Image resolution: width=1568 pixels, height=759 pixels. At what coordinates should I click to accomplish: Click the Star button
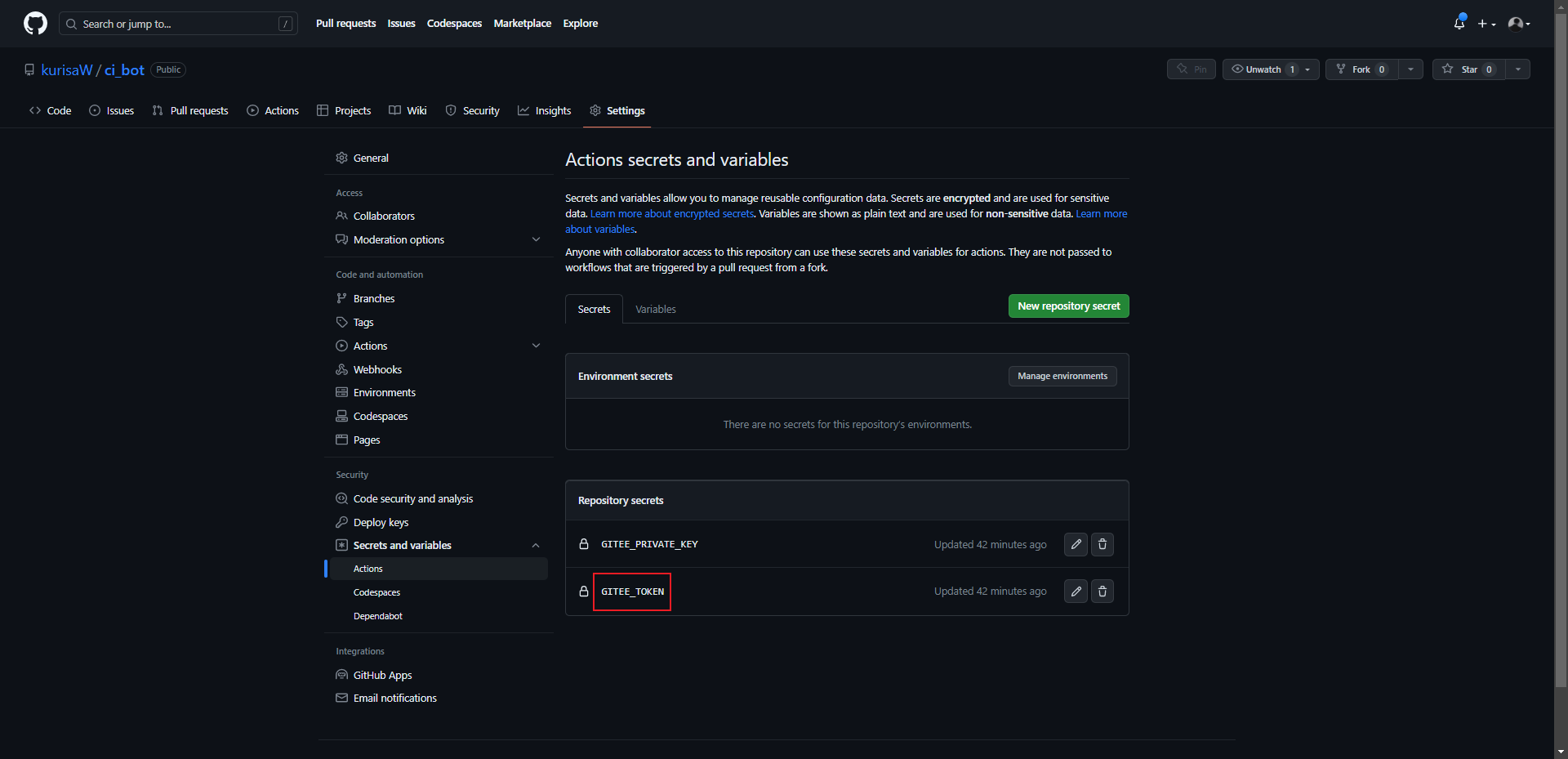(1469, 69)
